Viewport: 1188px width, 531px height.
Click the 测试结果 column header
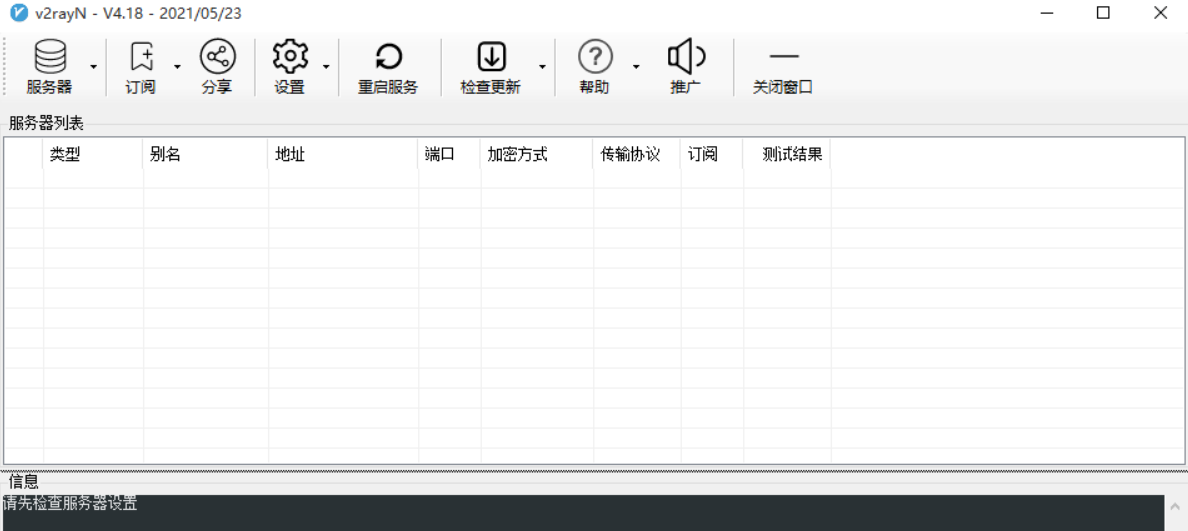pos(786,155)
